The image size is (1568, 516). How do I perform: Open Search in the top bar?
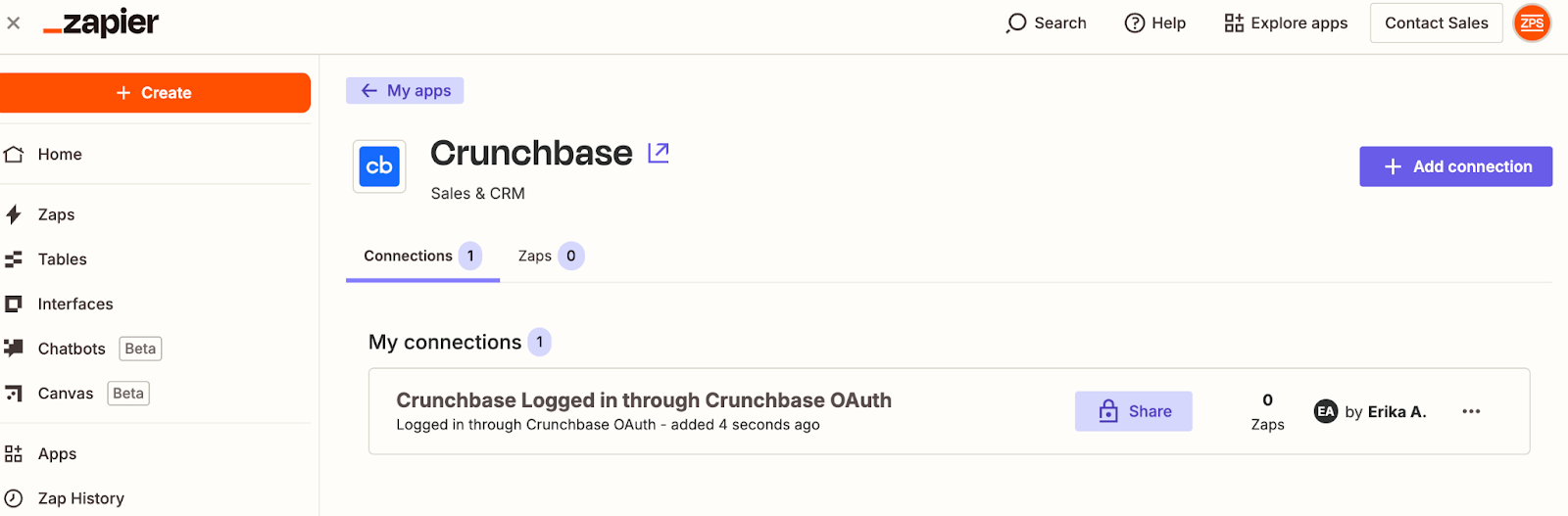pyautogui.click(x=1046, y=23)
